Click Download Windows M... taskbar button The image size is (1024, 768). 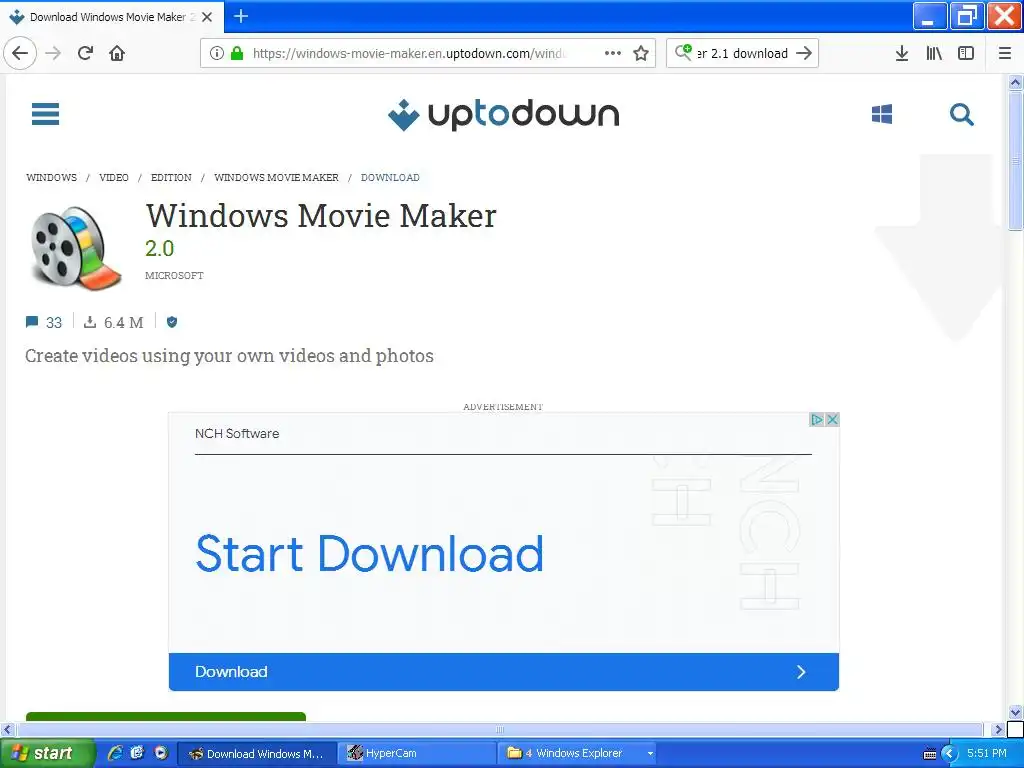click(257, 753)
